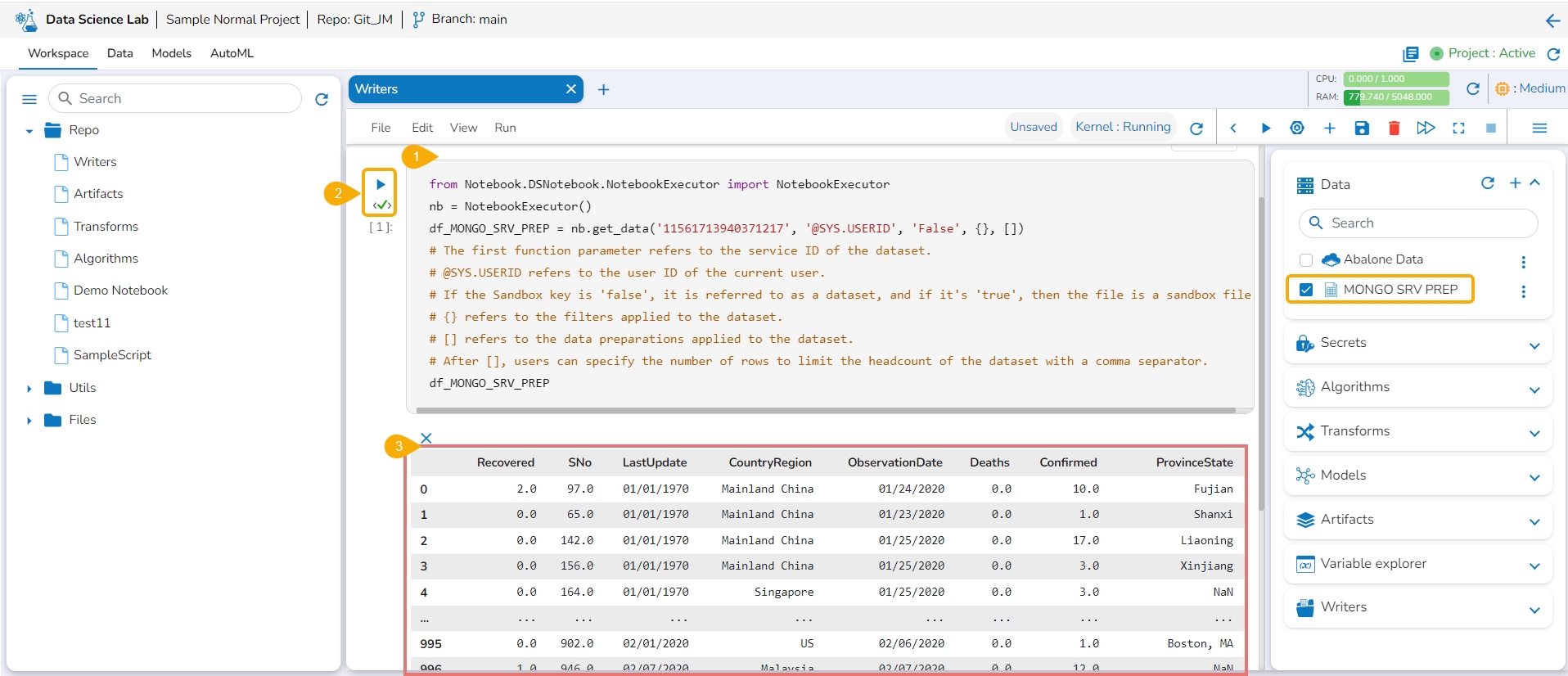Refresh the file tree next to search
This screenshot has width=1568, height=676.
322,99
